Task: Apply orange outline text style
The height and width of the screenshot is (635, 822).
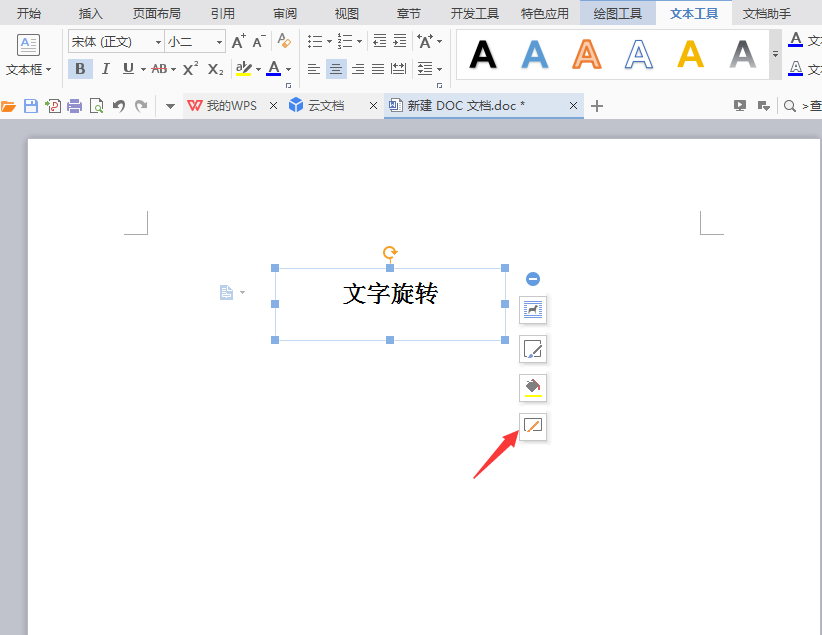Action: (x=587, y=55)
